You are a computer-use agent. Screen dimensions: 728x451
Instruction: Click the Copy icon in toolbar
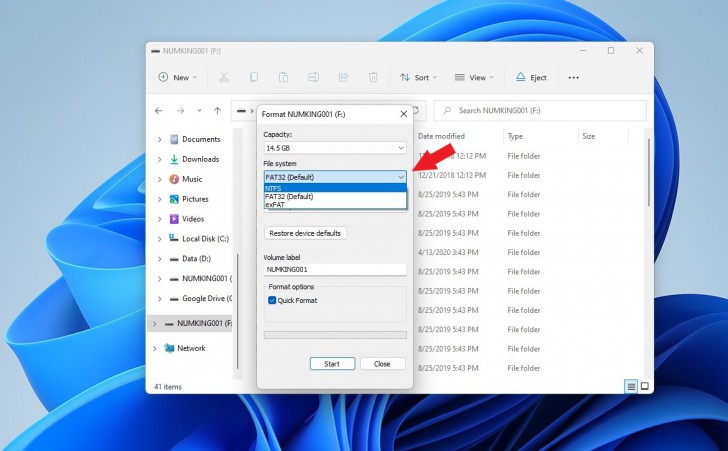point(254,78)
